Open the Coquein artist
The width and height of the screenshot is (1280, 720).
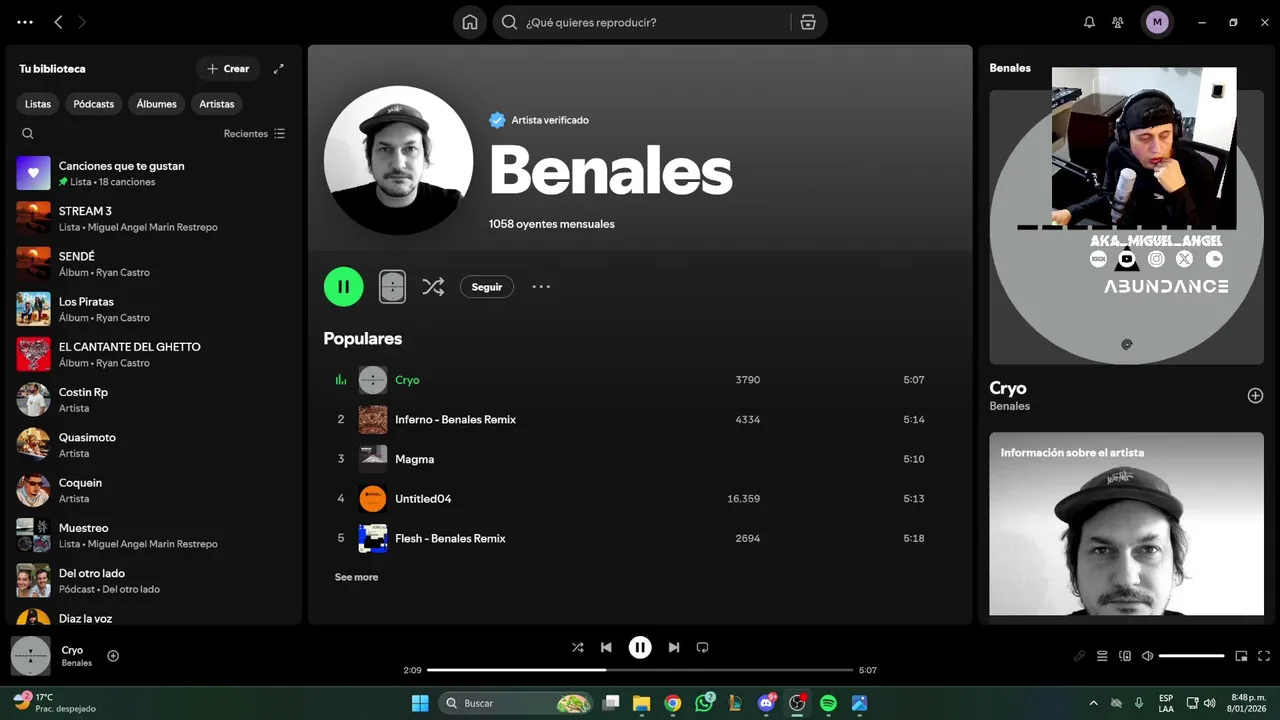click(x=153, y=490)
